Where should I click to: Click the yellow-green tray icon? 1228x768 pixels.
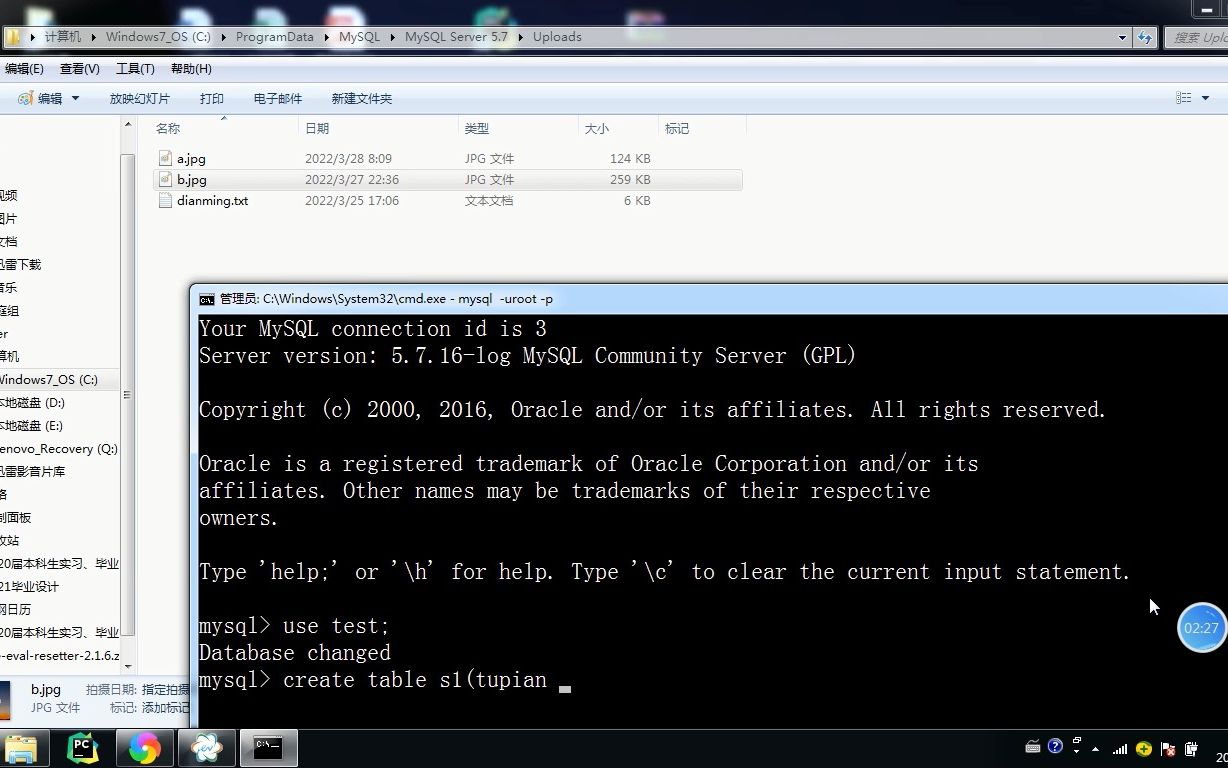[x=1143, y=748]
